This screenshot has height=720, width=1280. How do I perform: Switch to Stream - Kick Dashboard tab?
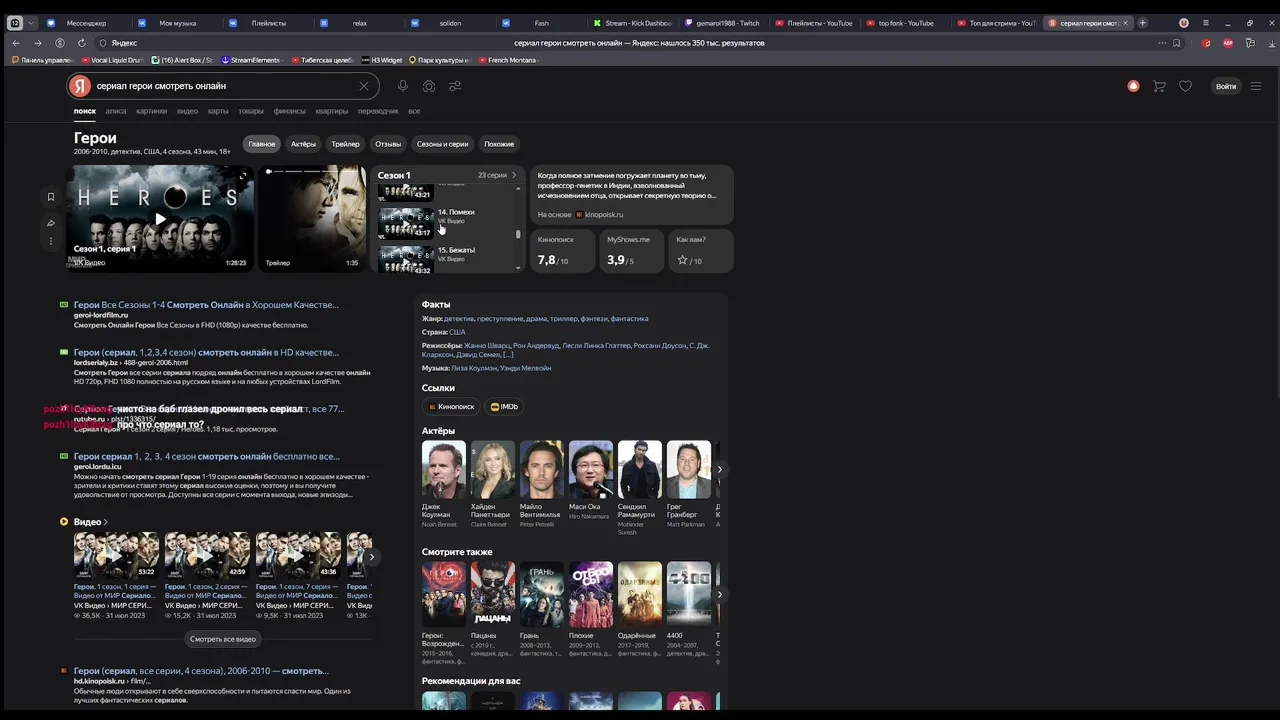coord(631,23)
